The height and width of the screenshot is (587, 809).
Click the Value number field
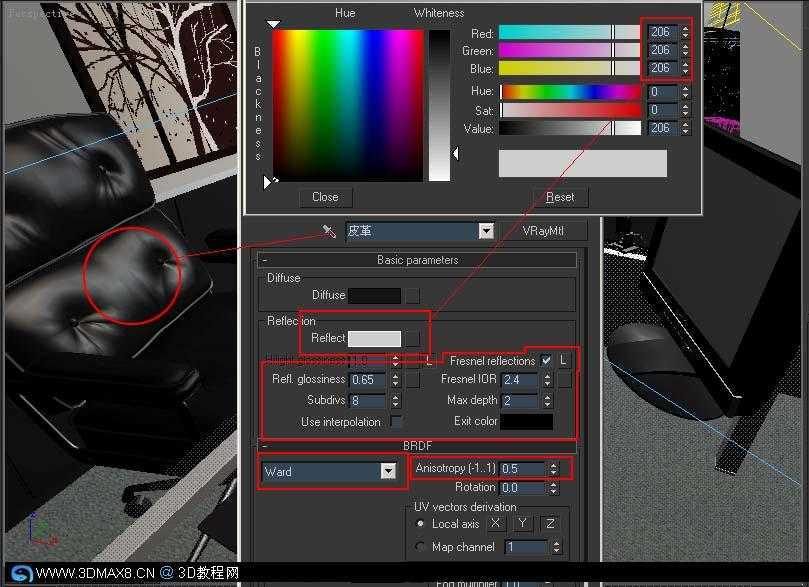tap(662, 128)
